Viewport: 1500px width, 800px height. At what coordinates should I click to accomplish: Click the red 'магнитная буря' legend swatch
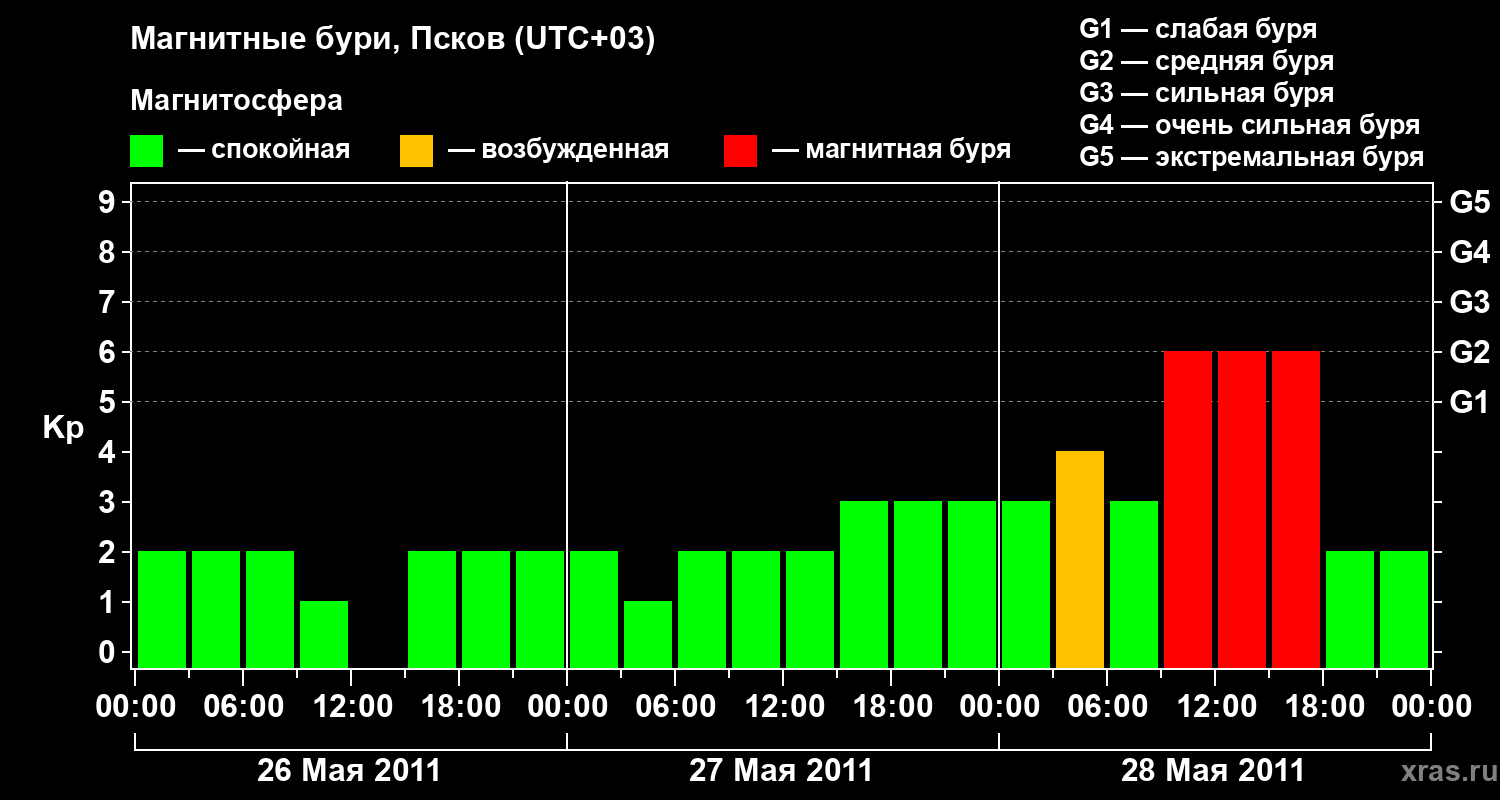click(740, 151)
